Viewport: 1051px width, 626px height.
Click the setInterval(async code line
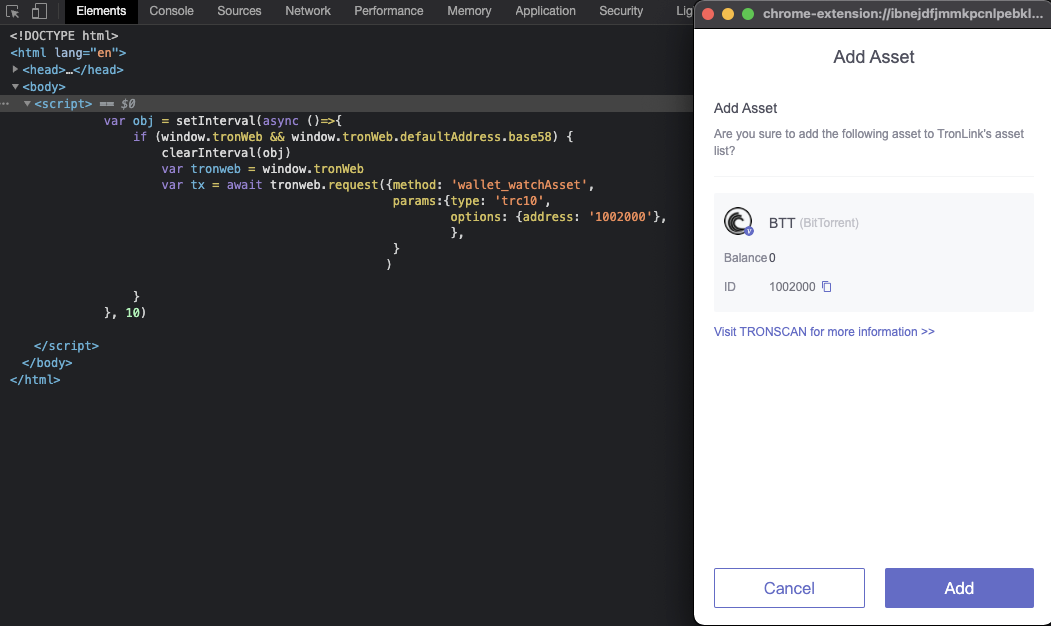pos(223,121)
